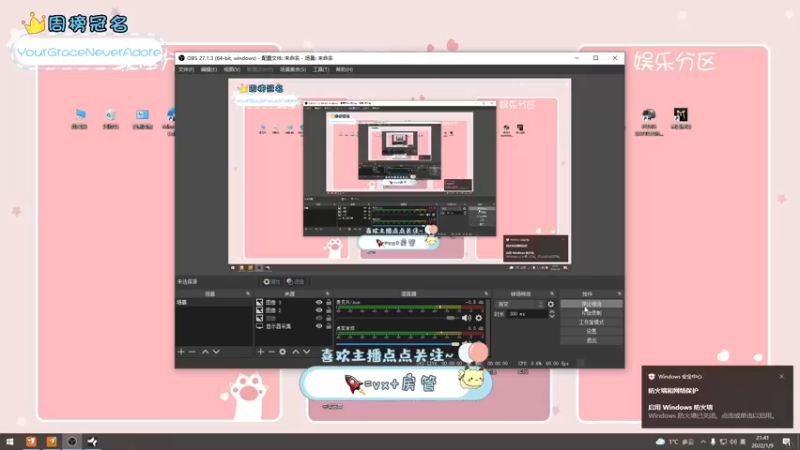Click the 开始录制 record button

[591, 313]
